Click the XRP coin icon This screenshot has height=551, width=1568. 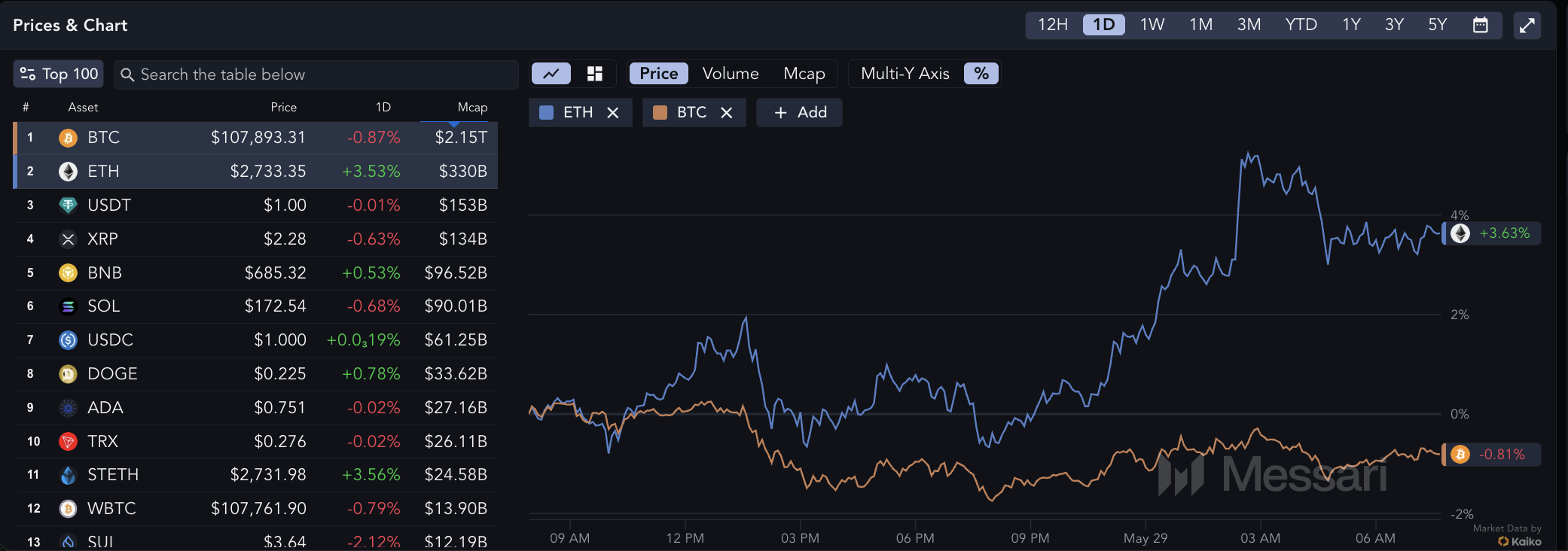point(68,239)
